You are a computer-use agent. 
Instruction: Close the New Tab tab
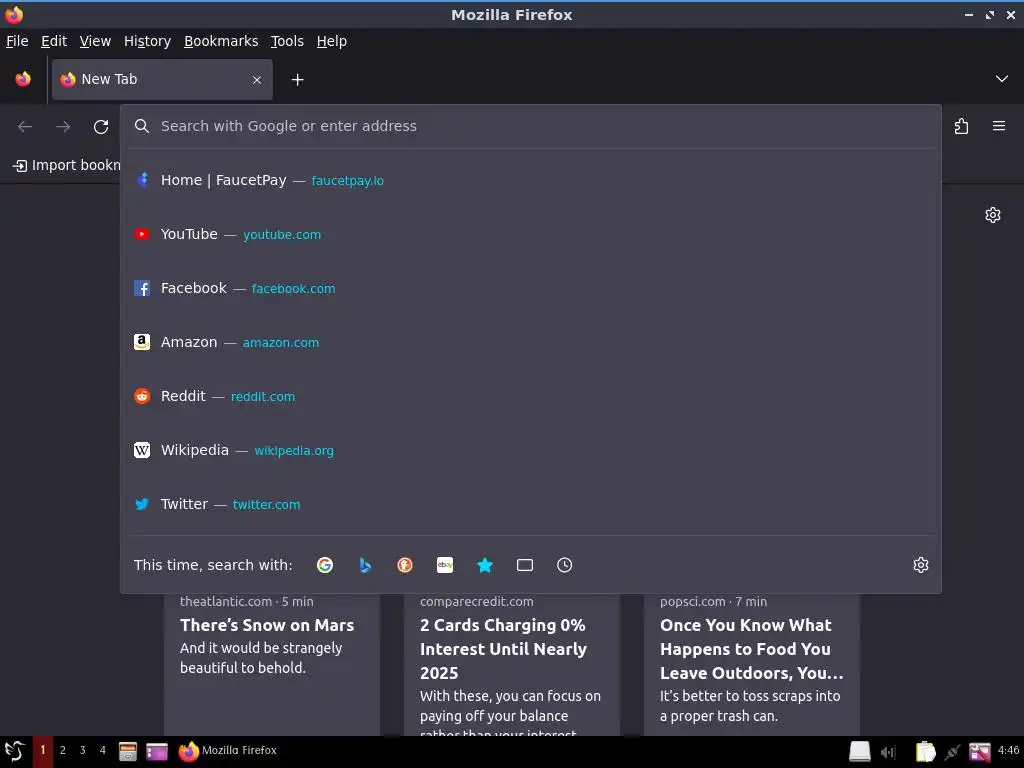coord(257,80)
